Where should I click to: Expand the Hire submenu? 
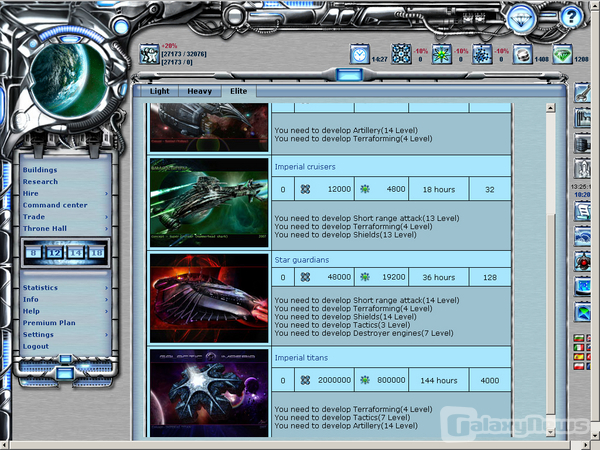[x=106, y=194]
